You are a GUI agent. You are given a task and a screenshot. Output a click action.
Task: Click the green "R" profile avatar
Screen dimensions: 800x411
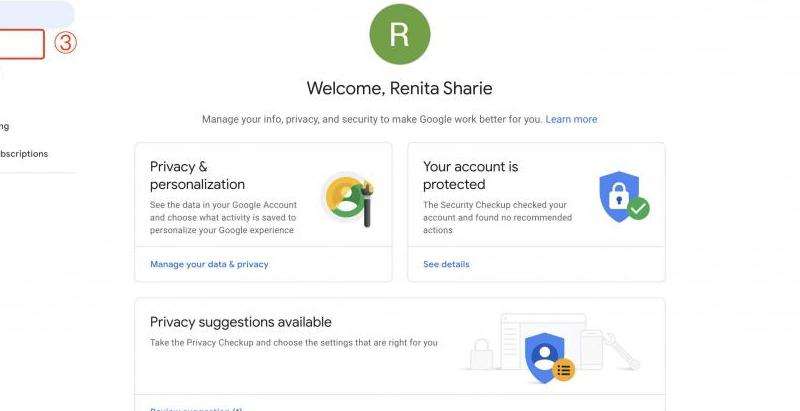399,34
